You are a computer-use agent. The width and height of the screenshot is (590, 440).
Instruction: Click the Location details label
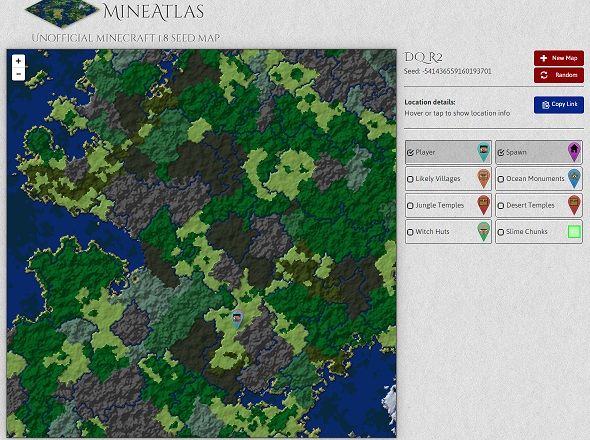[x=430, y=102]
